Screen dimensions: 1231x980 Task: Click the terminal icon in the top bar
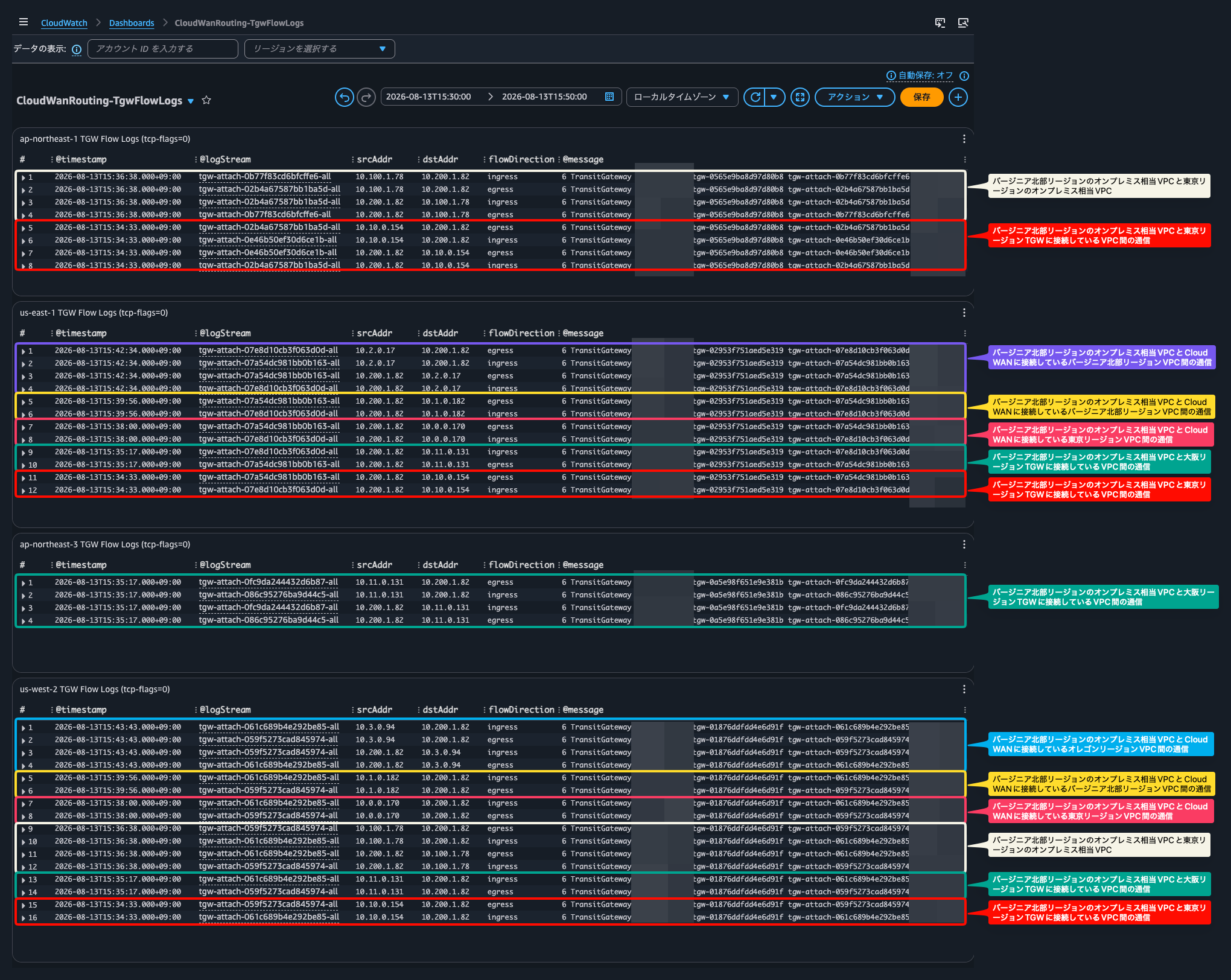(940, 23)
